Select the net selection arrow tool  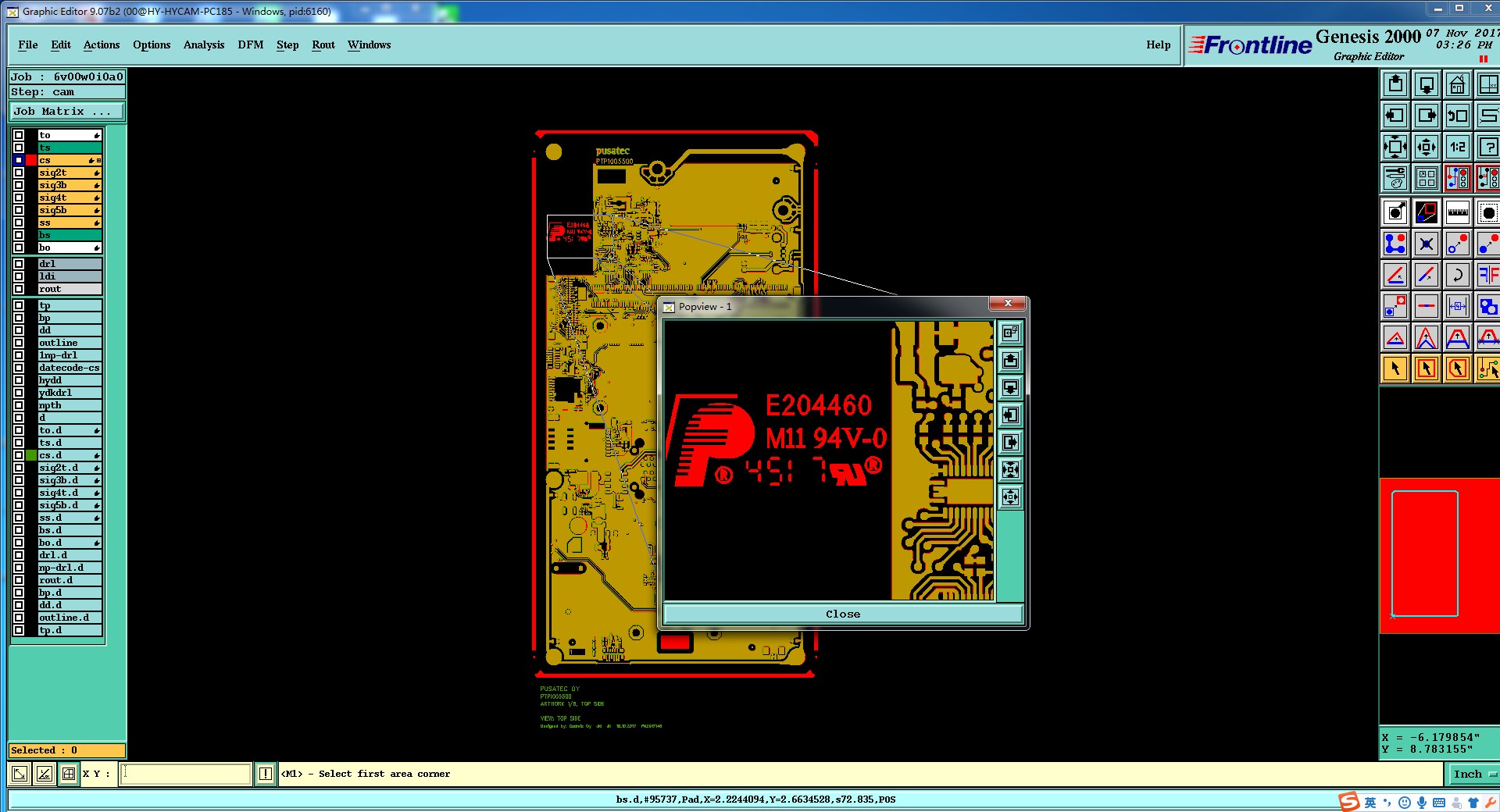coord(1487,369)
